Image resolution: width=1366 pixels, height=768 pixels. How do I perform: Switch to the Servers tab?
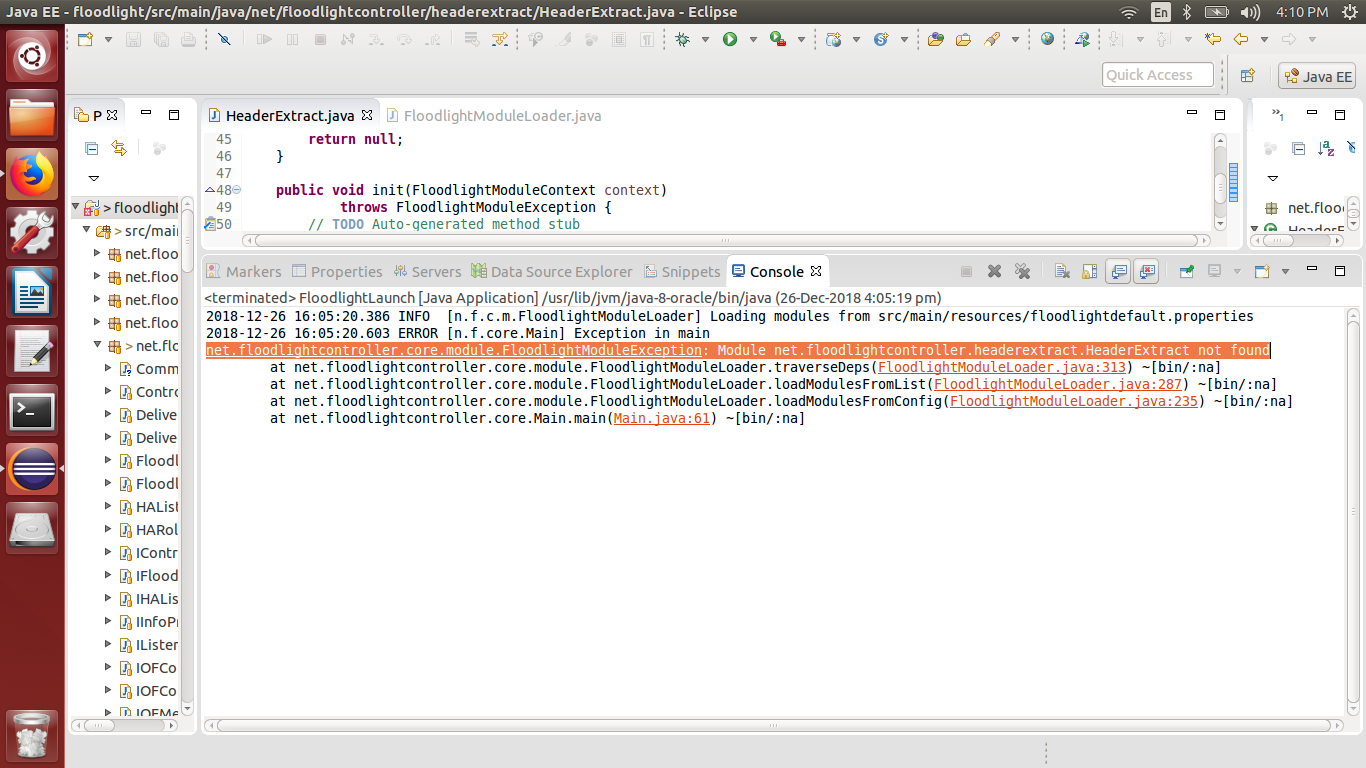[427, 271]
